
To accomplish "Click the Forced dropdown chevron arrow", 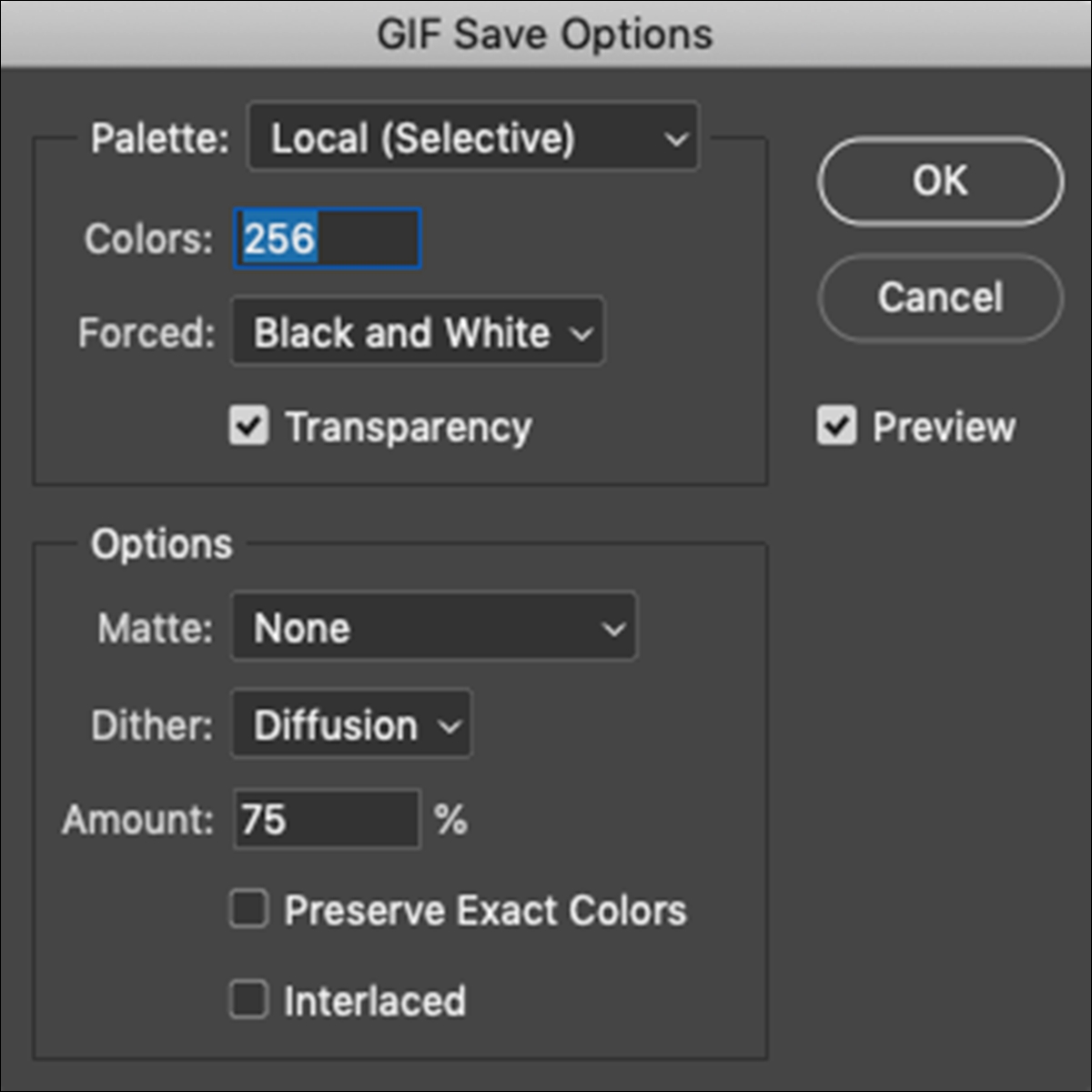I will 581,334.
